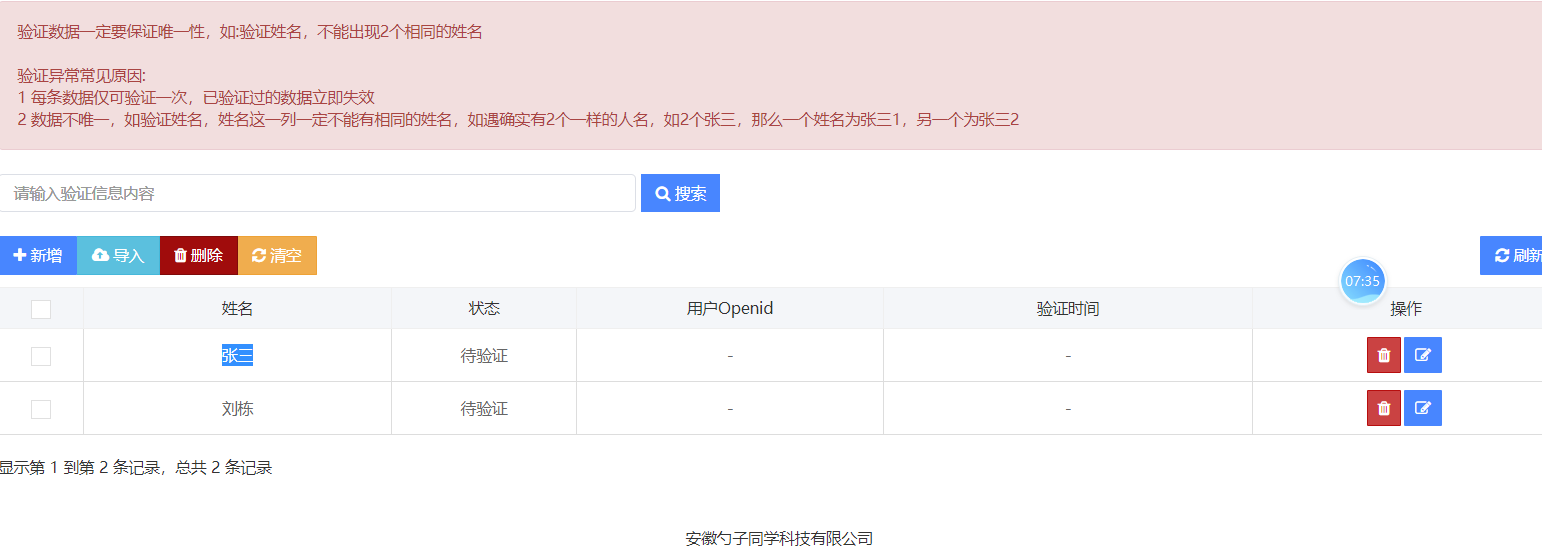This screenshot has height=547, width=1542.
Task: Click the floating 07:35 timer bubble
Action: (1362, 281)
